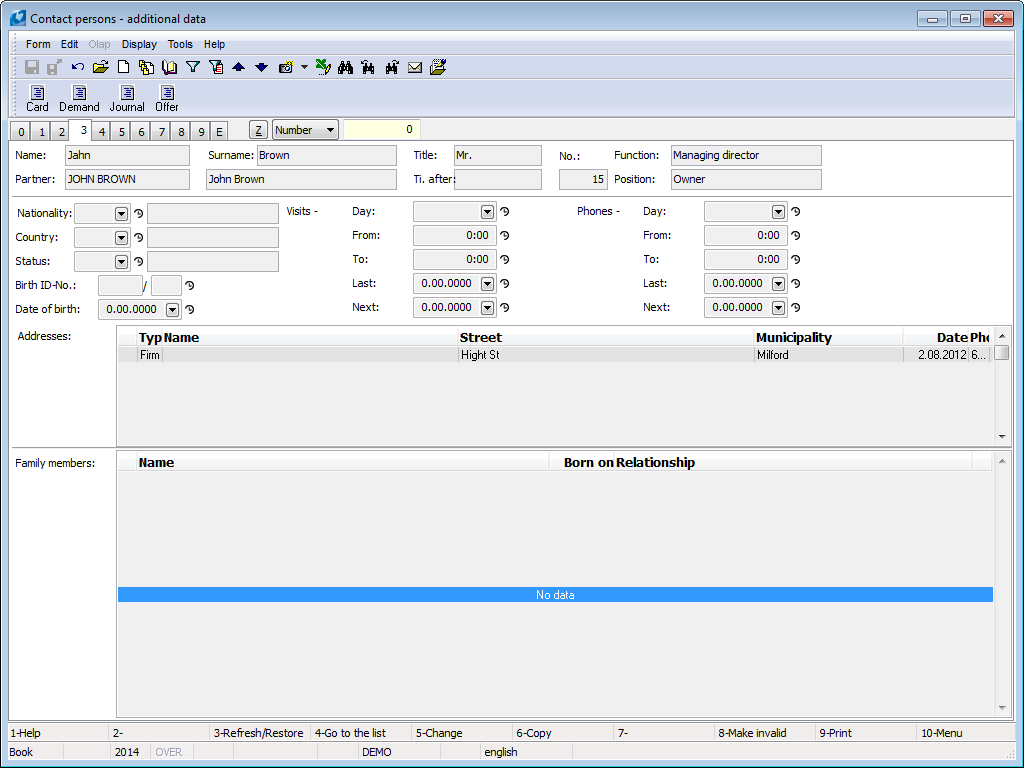This screenshot has height=768, width=1024.
Task: Click the notepad-with-pencil toolbar icon
Action: tap(438, 67)
